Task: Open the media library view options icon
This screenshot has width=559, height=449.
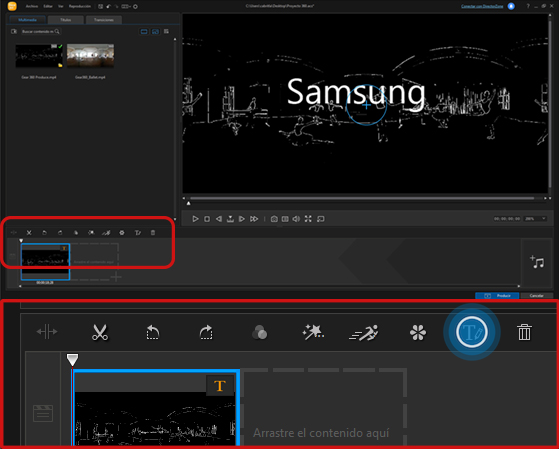Action: point(166,31)
